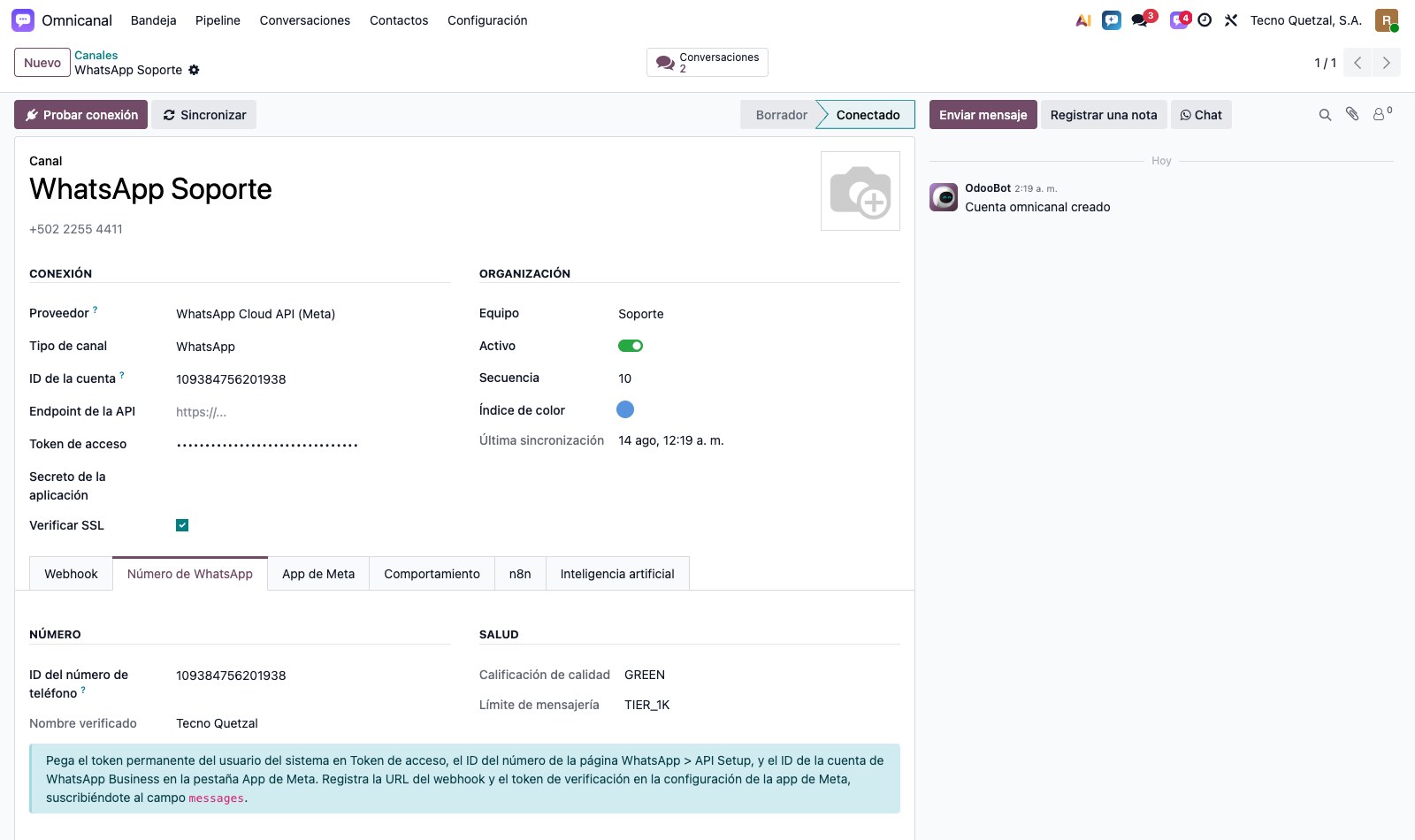Open the debug tools wrench icon
This screenshot has height=840, width=1415.
pyautogui.click(x=1230, y=20)
